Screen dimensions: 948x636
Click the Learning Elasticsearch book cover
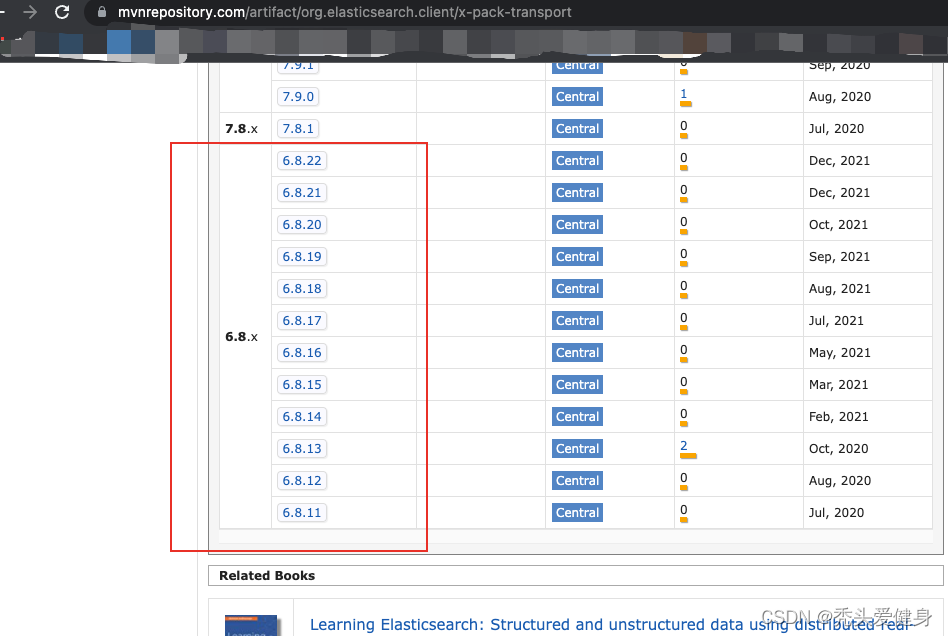click(252, 625)
